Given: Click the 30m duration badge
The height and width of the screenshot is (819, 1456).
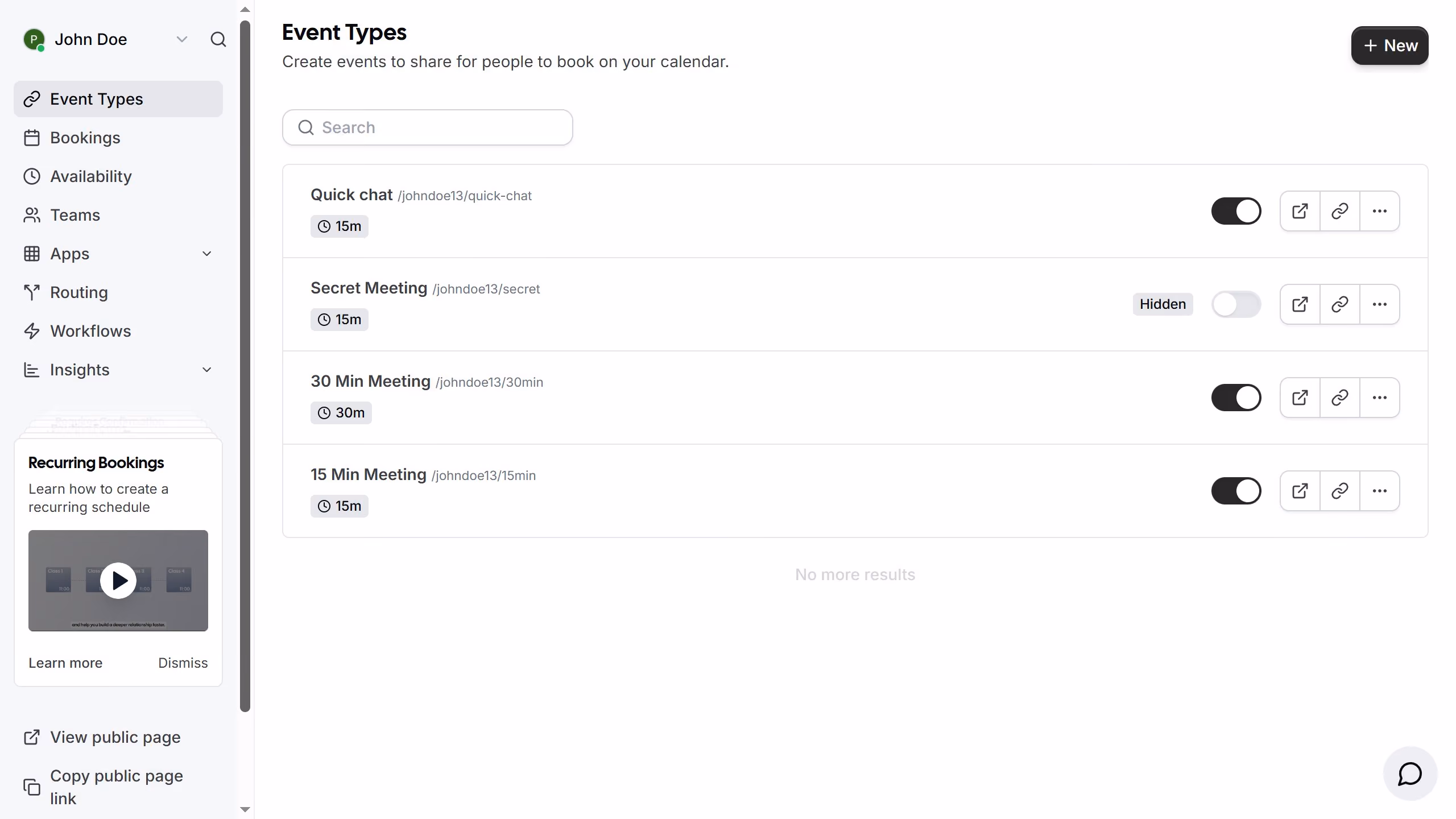Looking at the screenshot, I should [x=341, y=413].
